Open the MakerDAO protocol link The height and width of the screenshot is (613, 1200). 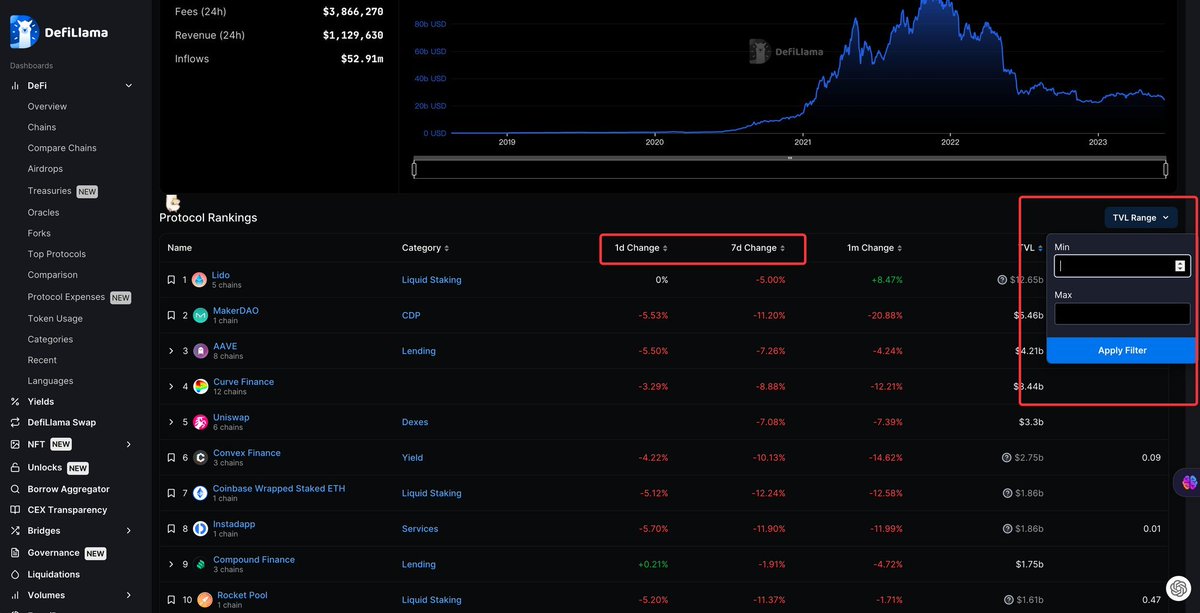[236, 311]
